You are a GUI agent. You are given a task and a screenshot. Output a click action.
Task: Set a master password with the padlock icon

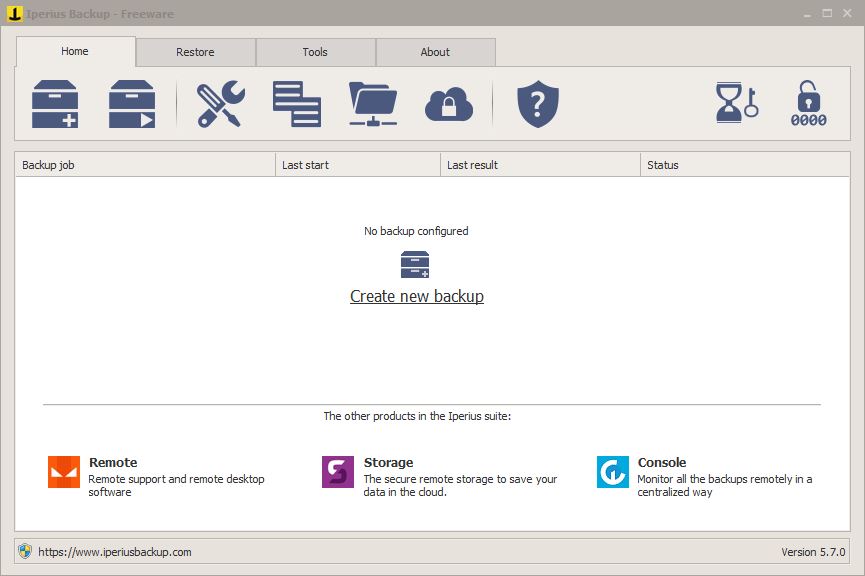[808, 102]
